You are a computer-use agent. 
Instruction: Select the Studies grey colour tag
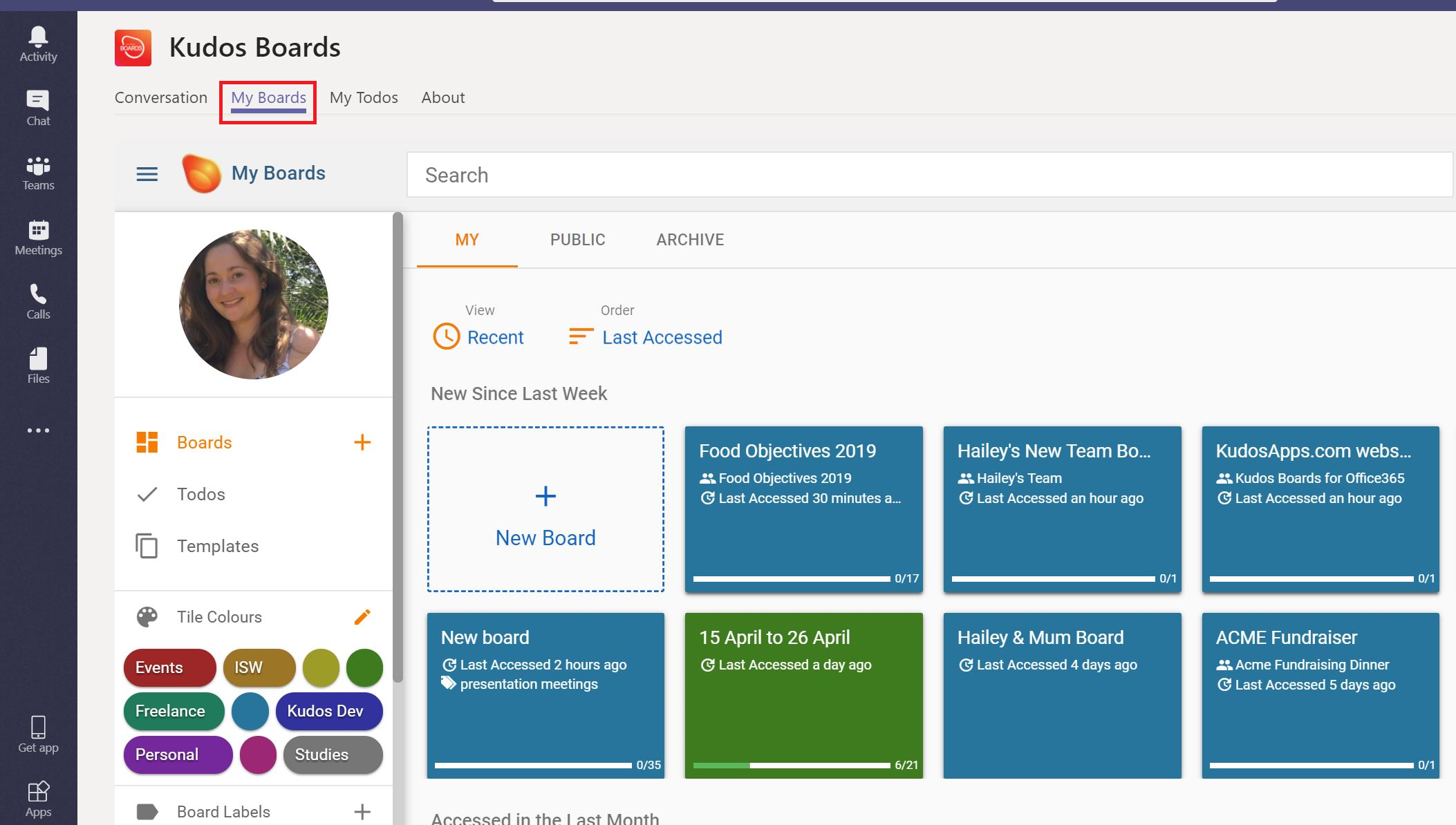tap(333, 755)
